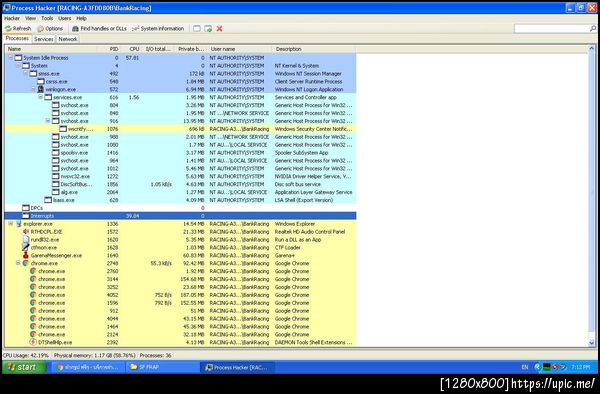Viewport: 600px width, 394px height.
Task: Open the Users menu
Action: [65, 18]
